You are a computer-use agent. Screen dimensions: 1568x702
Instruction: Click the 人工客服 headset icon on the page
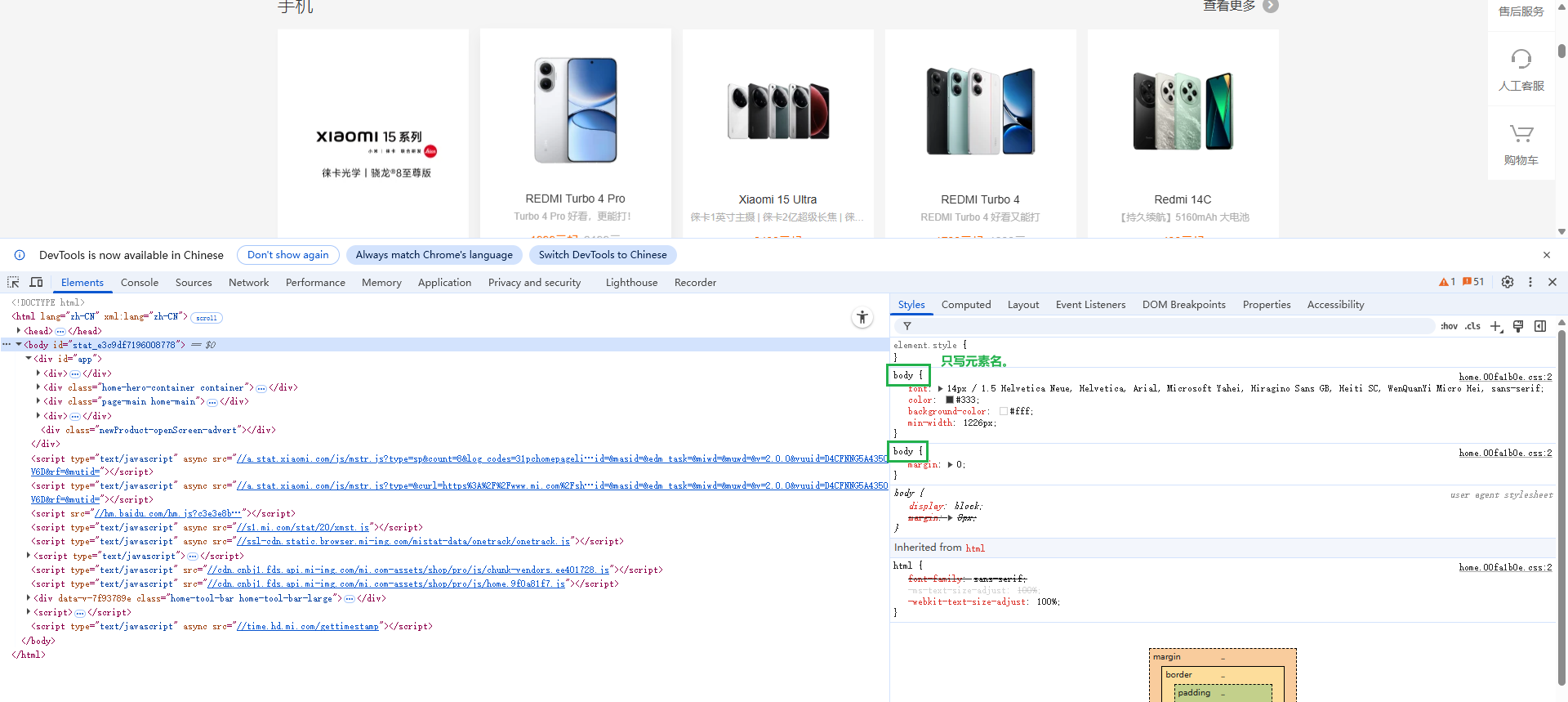coord(1521,59)
